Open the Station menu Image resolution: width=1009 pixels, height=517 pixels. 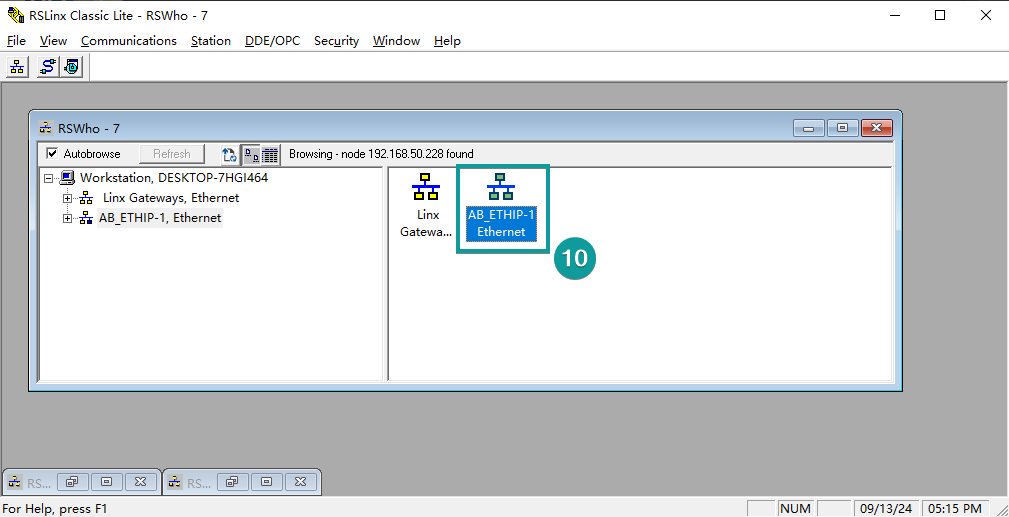click(x=210, y=41)
